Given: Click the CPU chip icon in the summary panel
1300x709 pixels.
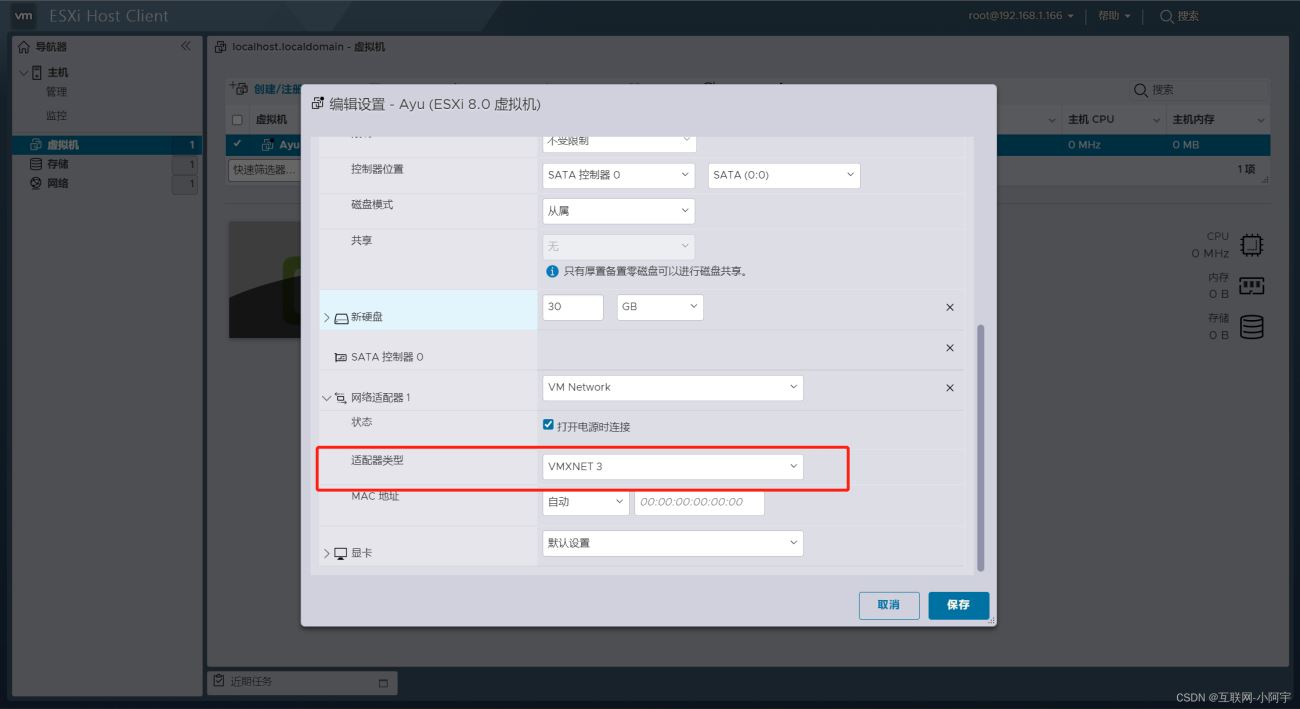Looking at the screenshot, I should (1251, 245).
